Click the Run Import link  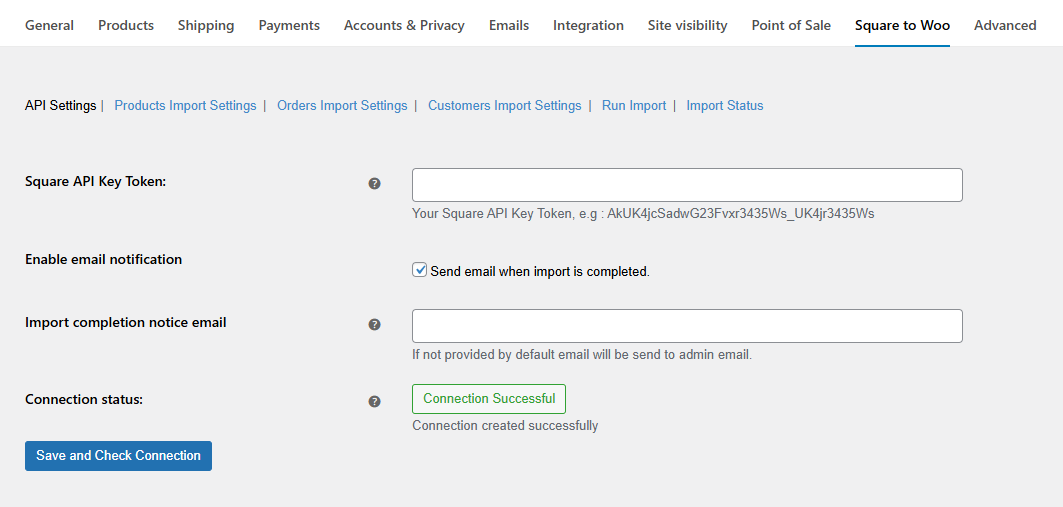click(634, 106)
